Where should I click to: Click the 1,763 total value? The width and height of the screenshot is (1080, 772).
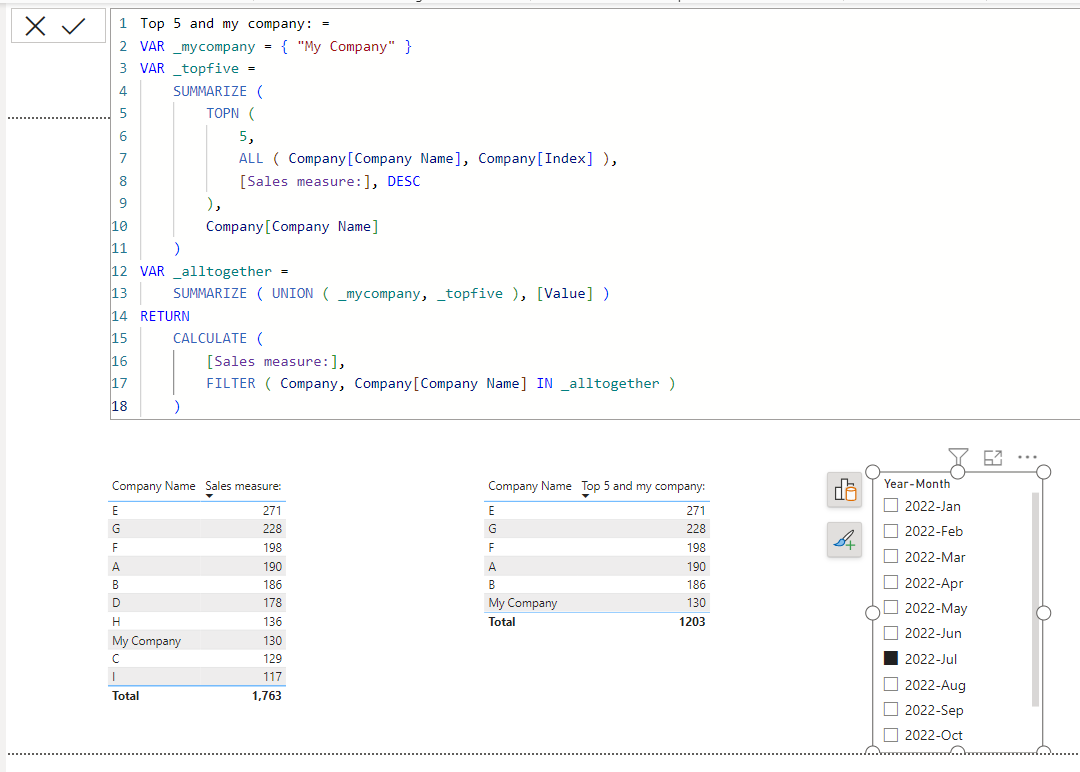[x=267, y=696]
